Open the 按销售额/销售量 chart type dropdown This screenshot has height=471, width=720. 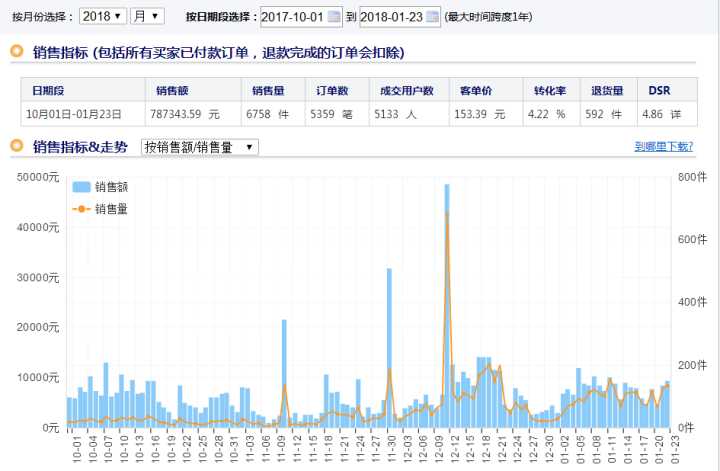pyautogui.click(x=199, y=147)
